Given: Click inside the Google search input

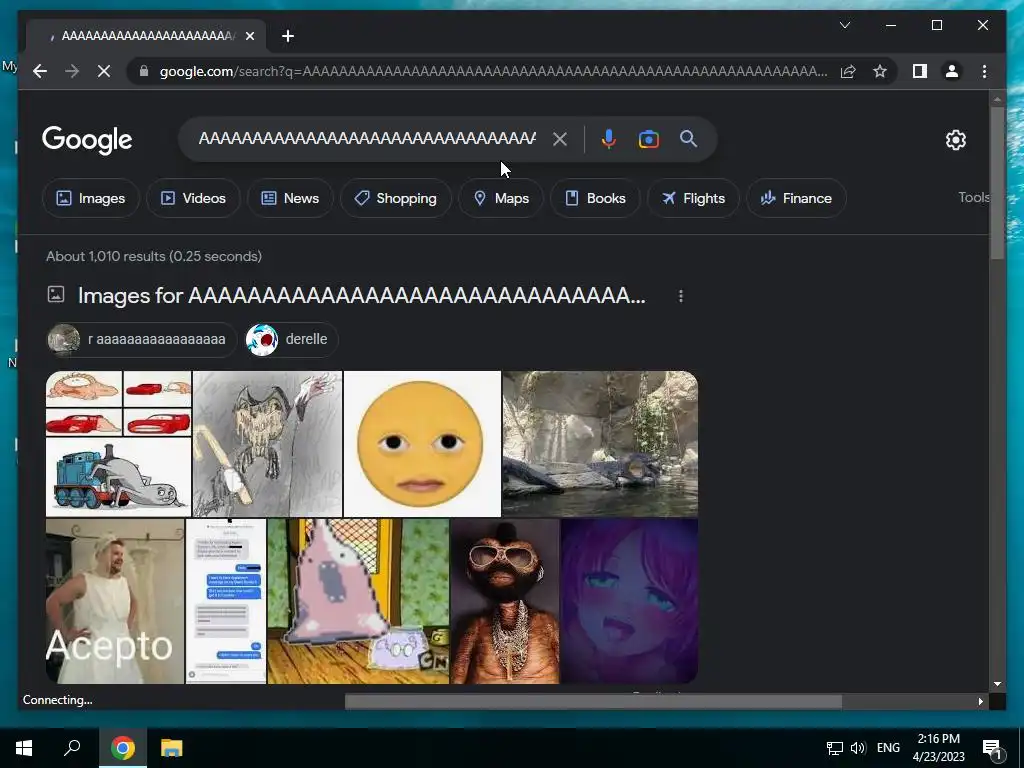Looking at the screenshot, I should [x=367, y=139].
